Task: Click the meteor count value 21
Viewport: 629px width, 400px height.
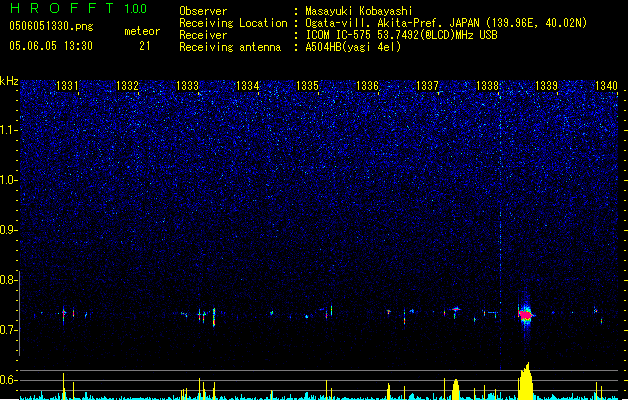Action: pyautogui.click(x=144, y=46)
